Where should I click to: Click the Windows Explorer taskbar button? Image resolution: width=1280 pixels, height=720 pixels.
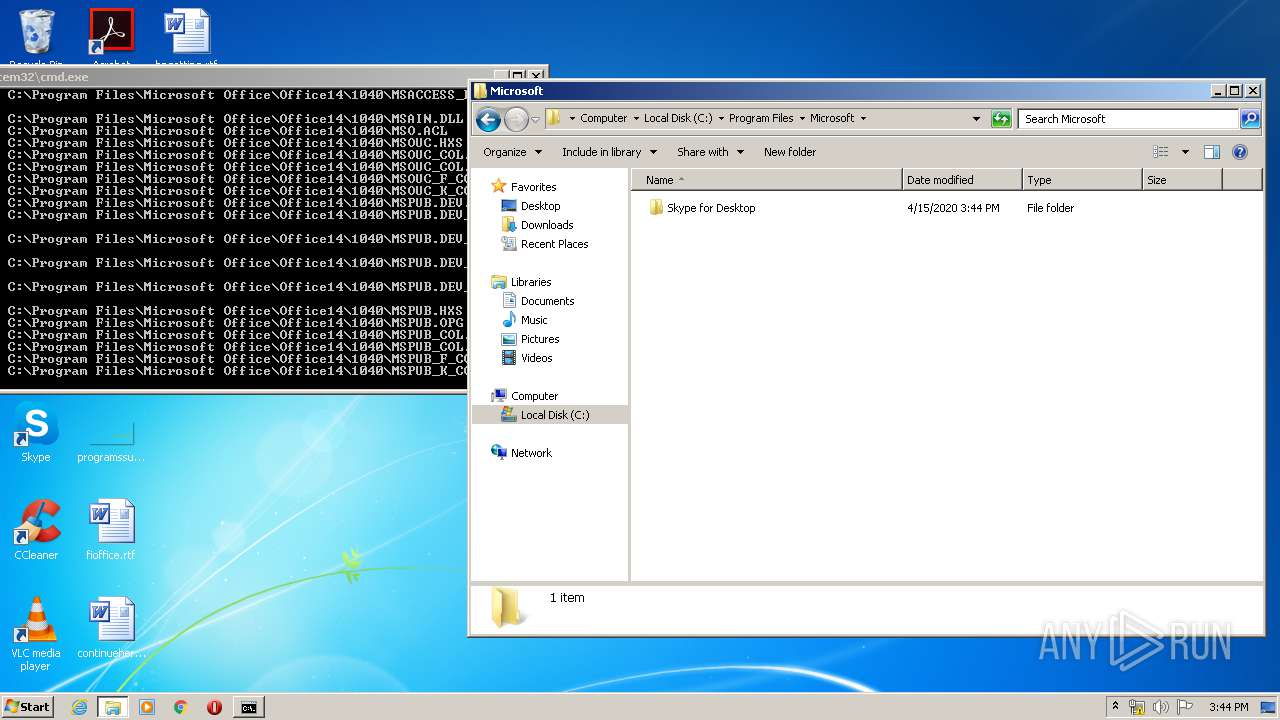[x=113, y=707]
